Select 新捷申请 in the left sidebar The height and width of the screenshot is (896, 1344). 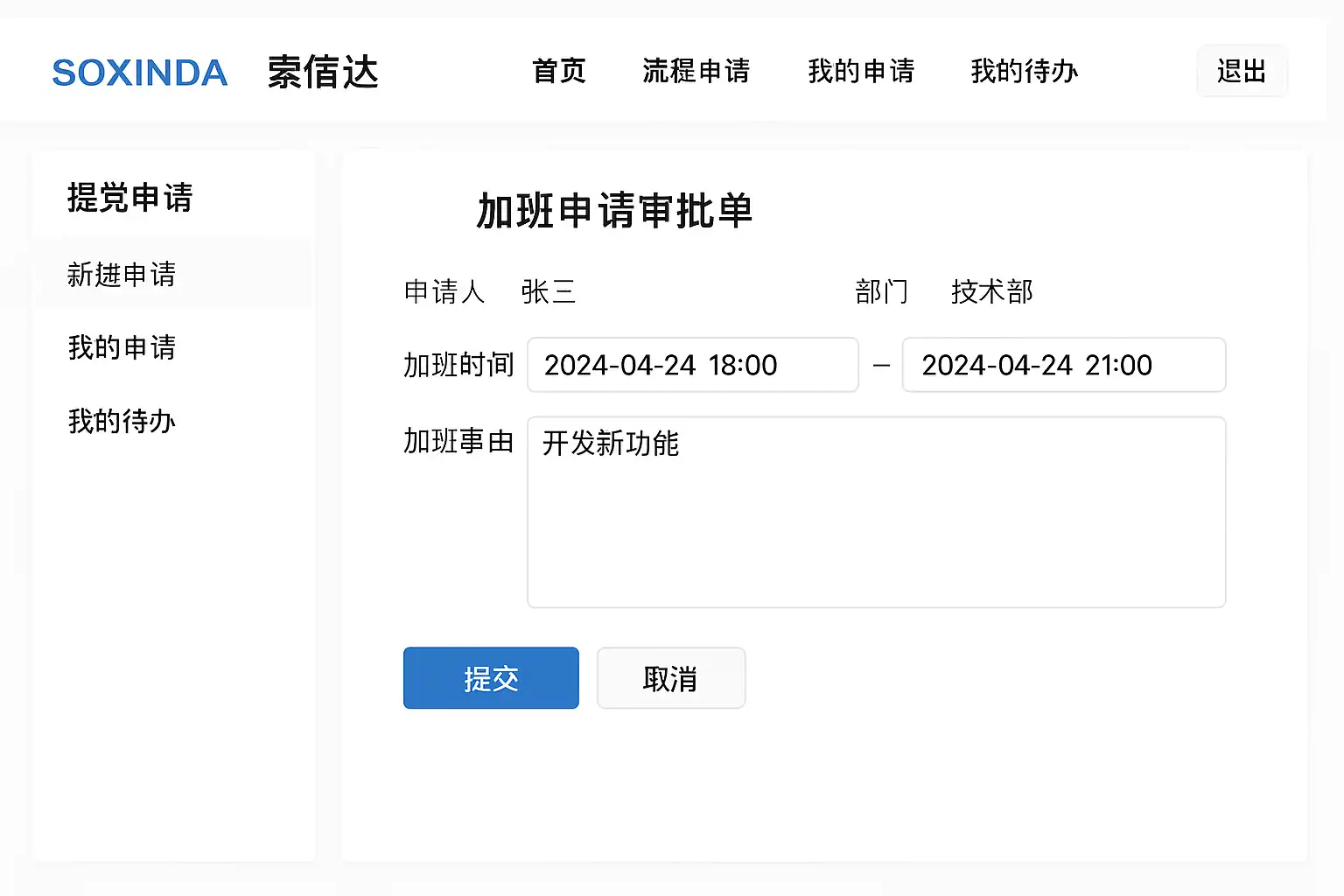(122, 275)
